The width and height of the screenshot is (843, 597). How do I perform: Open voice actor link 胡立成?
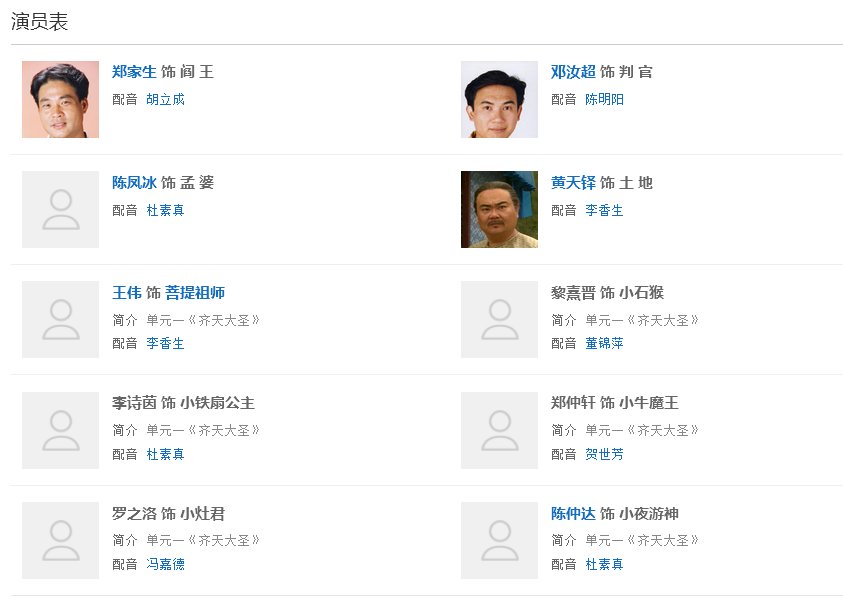[165, 100]
